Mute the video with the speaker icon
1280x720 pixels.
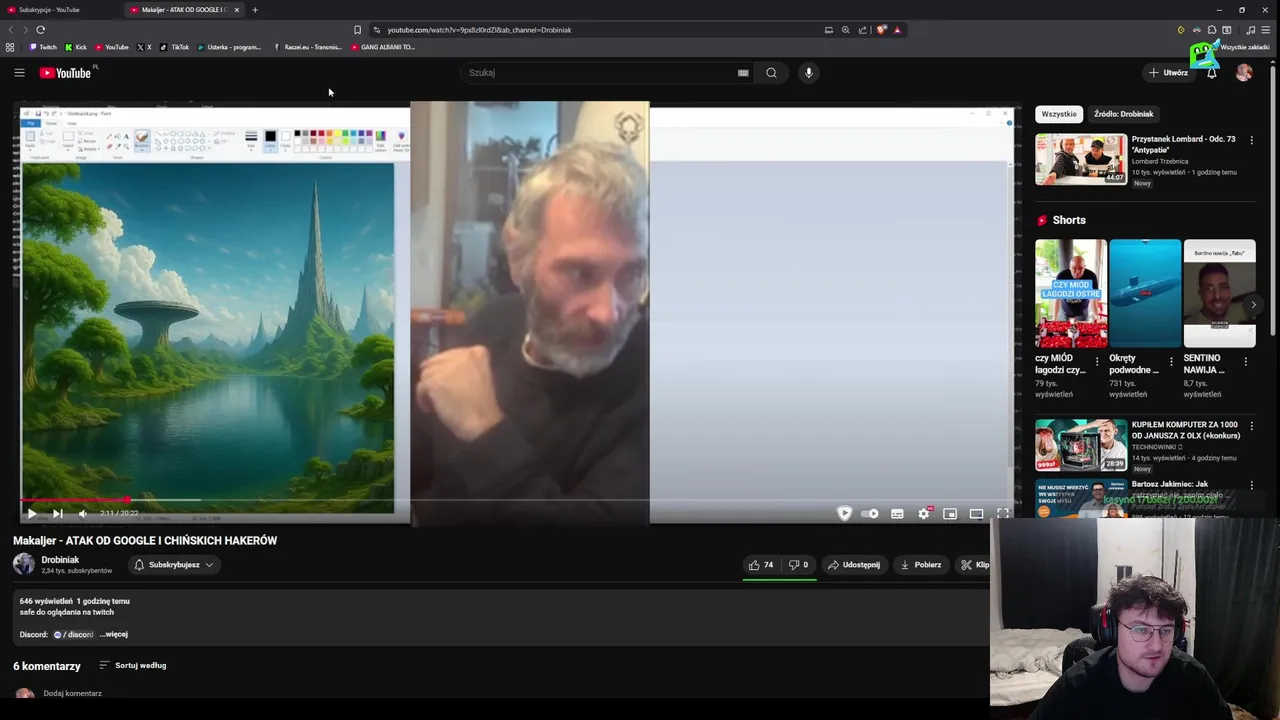pyautogui.click(x=83, y=513)
